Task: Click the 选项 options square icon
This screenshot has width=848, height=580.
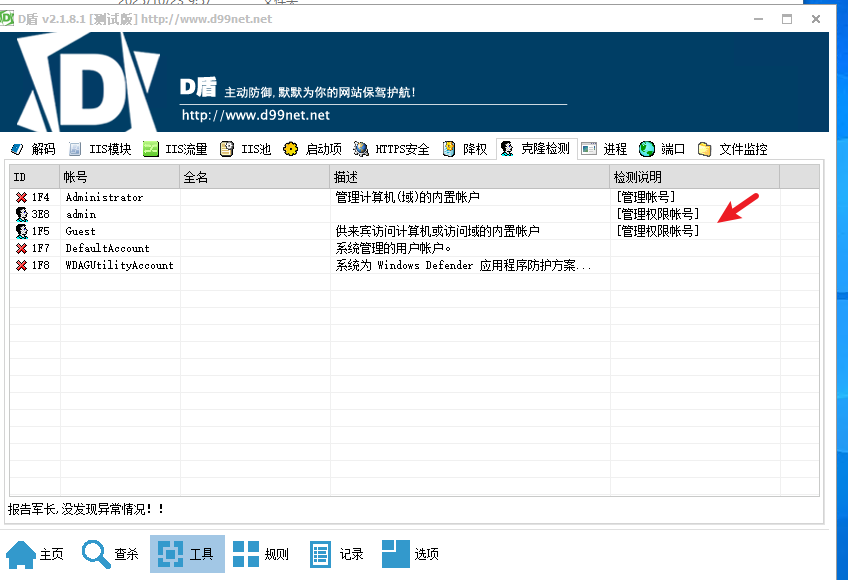Action: 396,554
